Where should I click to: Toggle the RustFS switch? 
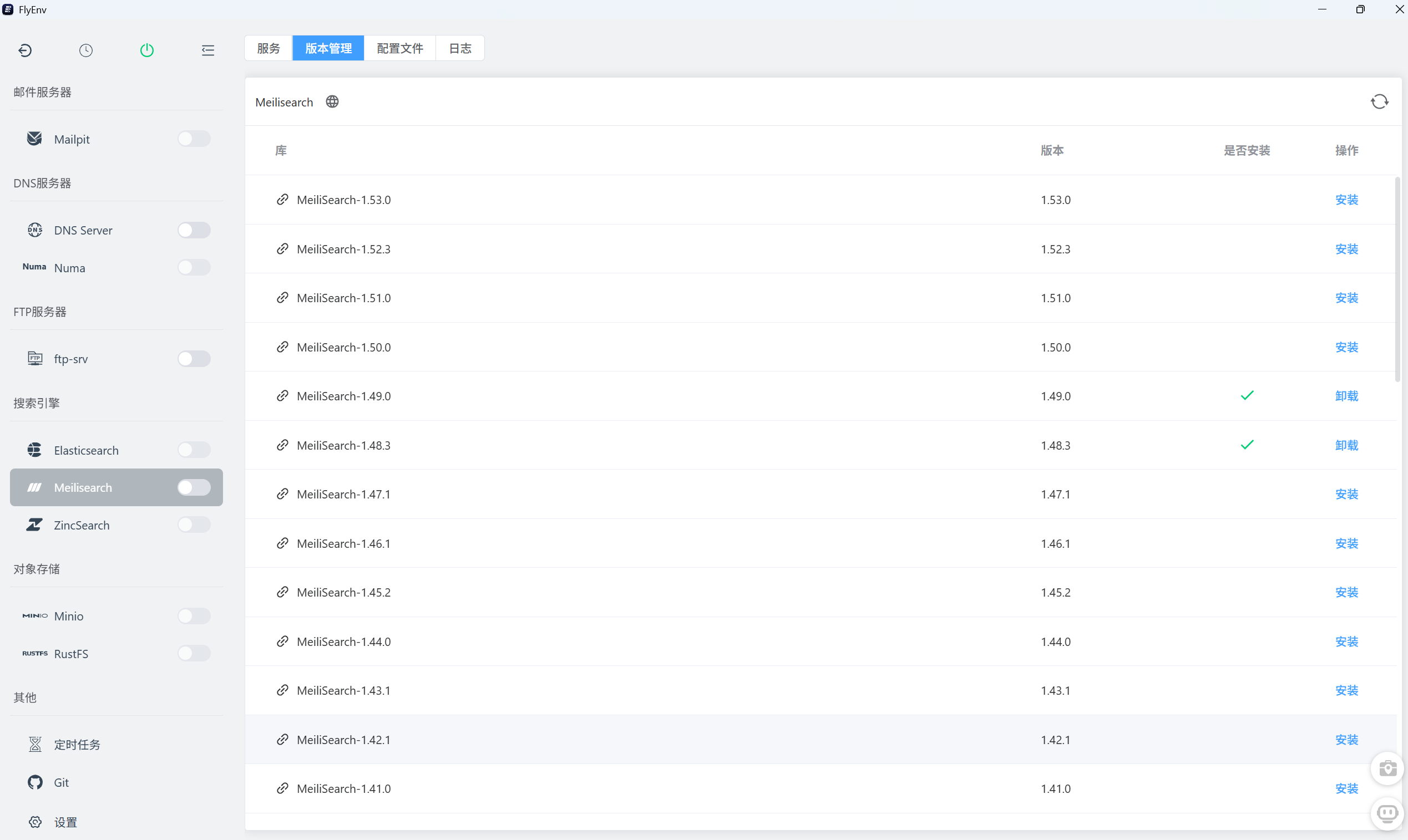194,653
